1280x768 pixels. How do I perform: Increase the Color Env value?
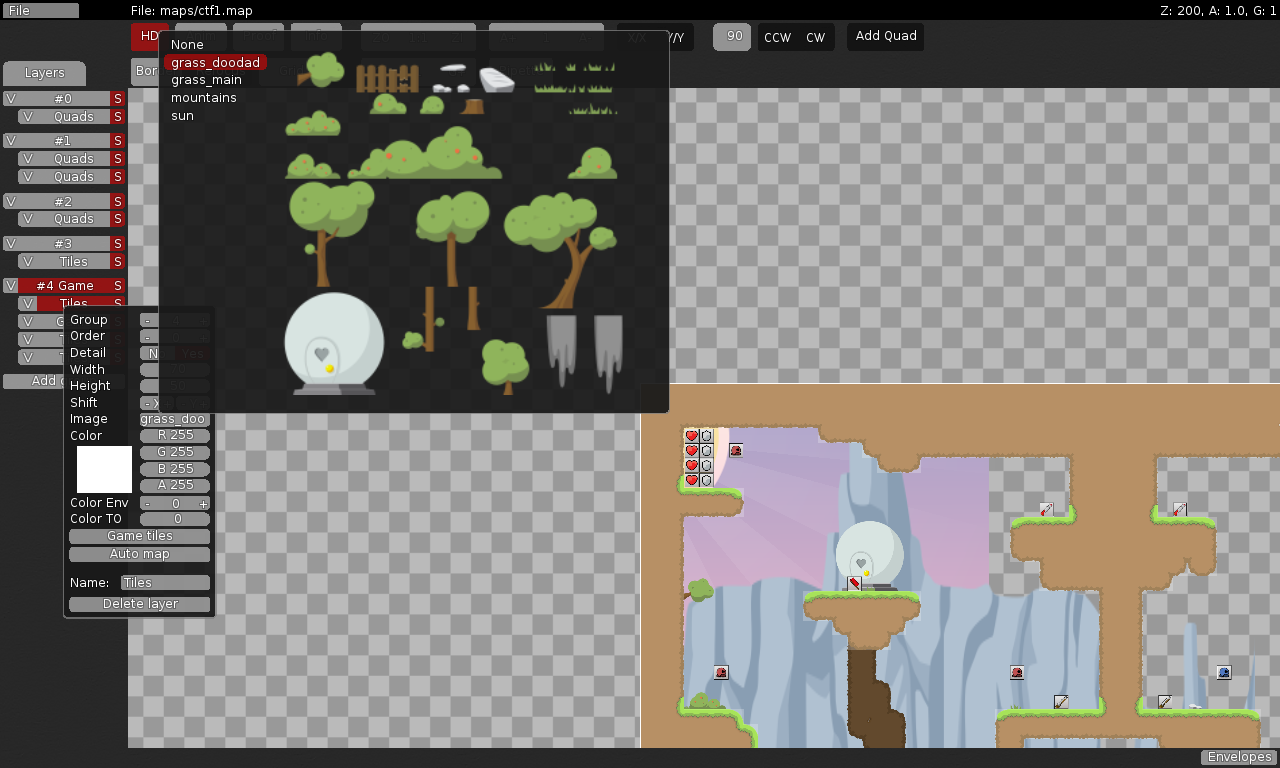coord(204,504)
